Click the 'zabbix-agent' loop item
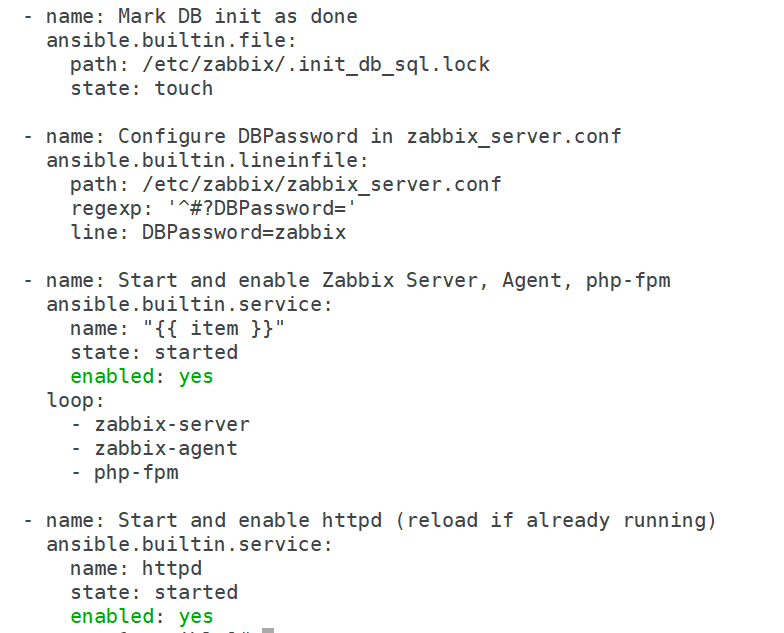 [x=166, y=448]
